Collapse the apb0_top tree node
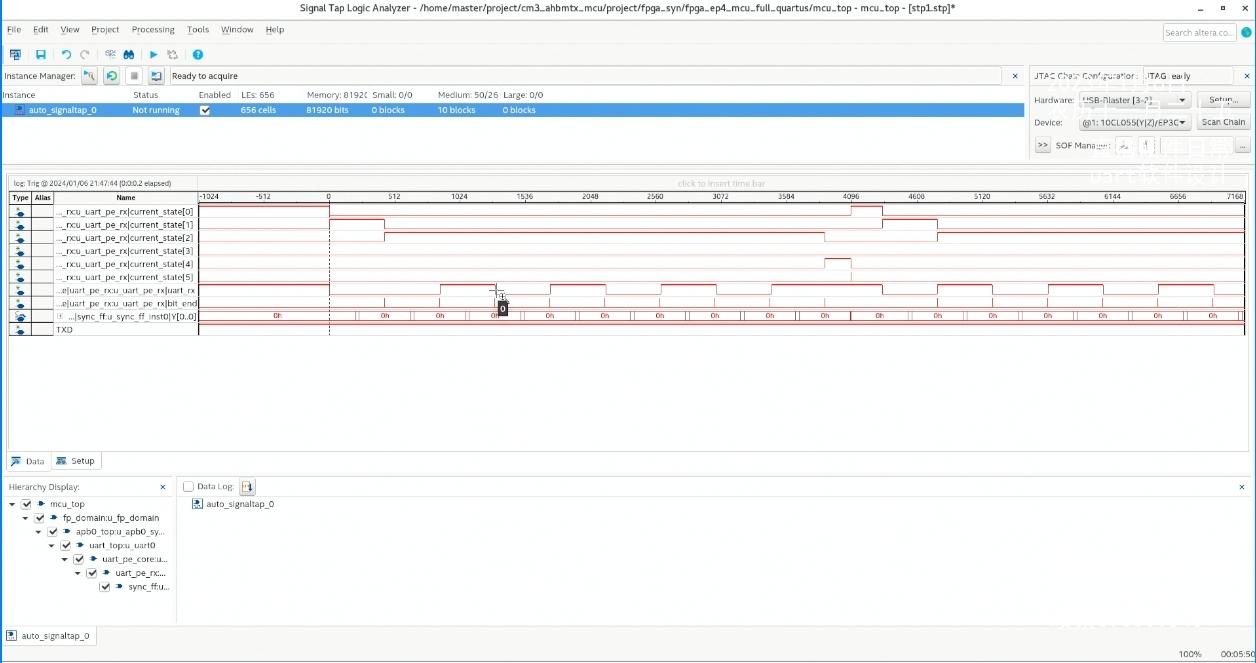This screenshot has width=1256, height=663. pos(38,532)
